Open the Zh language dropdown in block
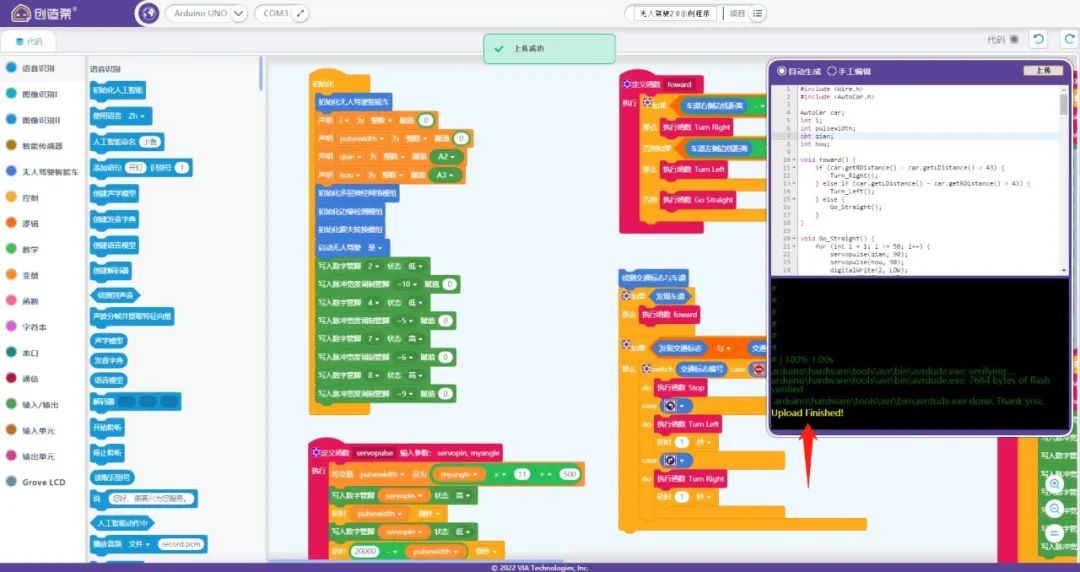Viewport: 1080px width, 572px height. [139, 116]
